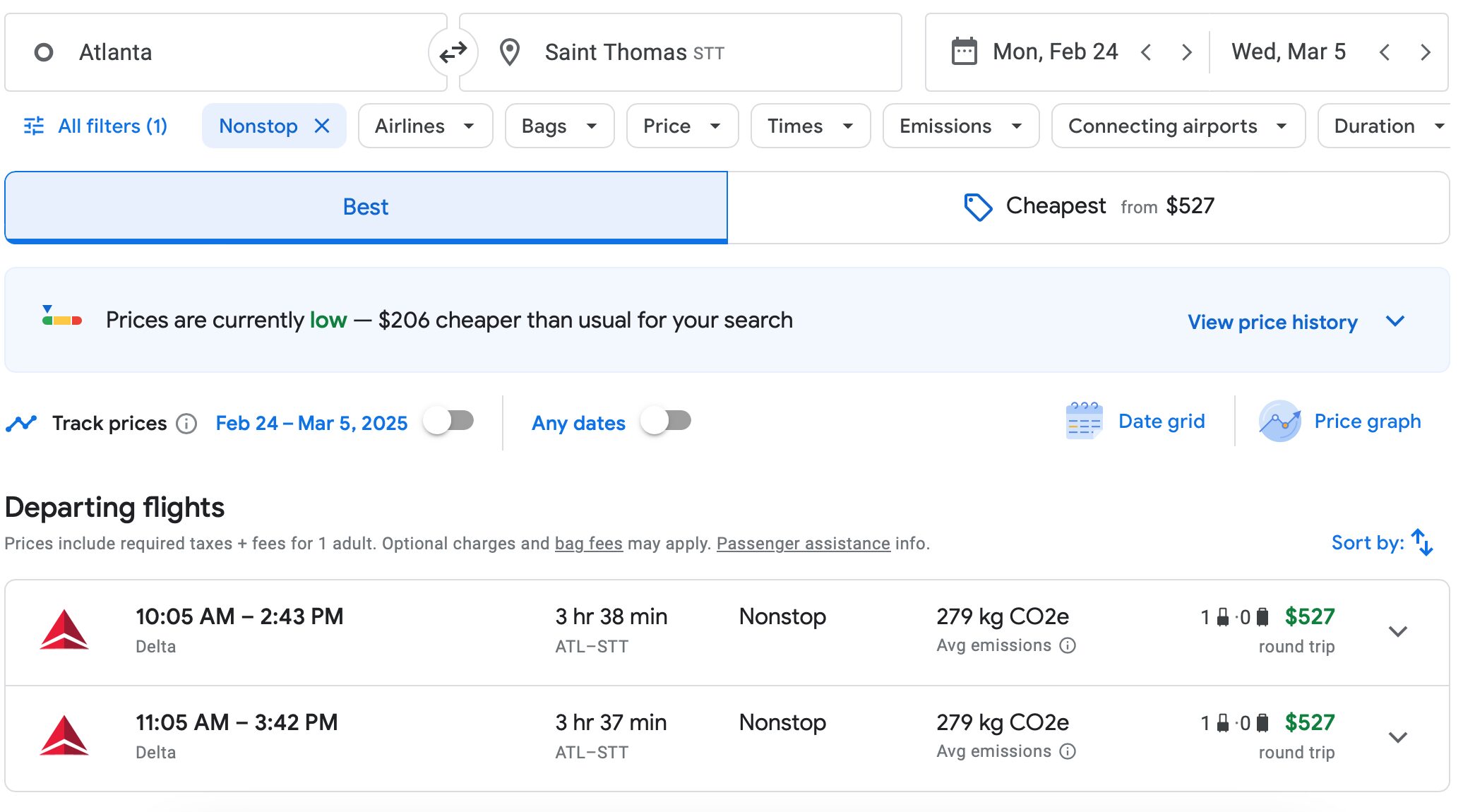Click Track prices info icon
Screen dimensions: 1463x812
click(186, 424)
